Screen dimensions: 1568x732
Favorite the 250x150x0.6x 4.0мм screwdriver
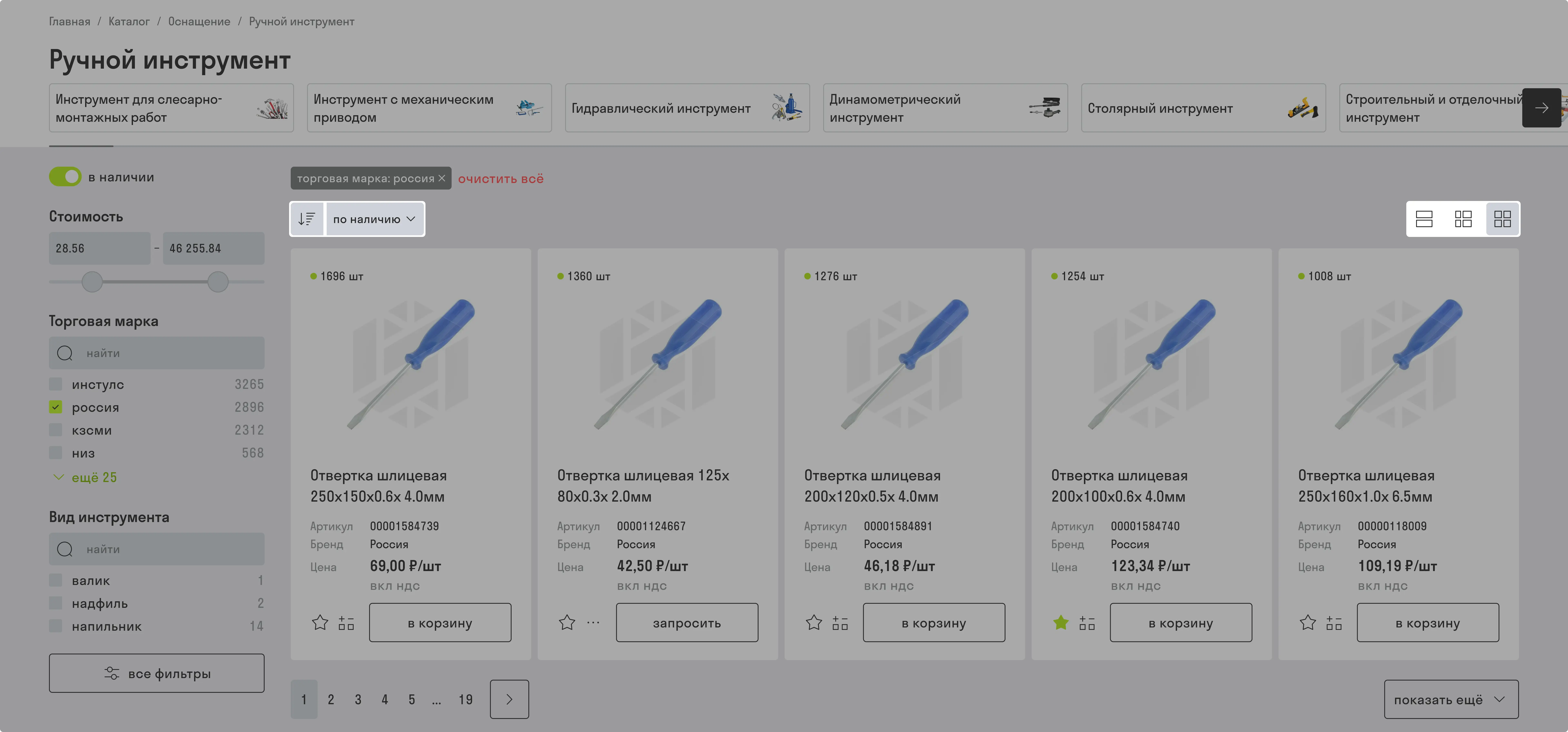click(x=320, y=622)
